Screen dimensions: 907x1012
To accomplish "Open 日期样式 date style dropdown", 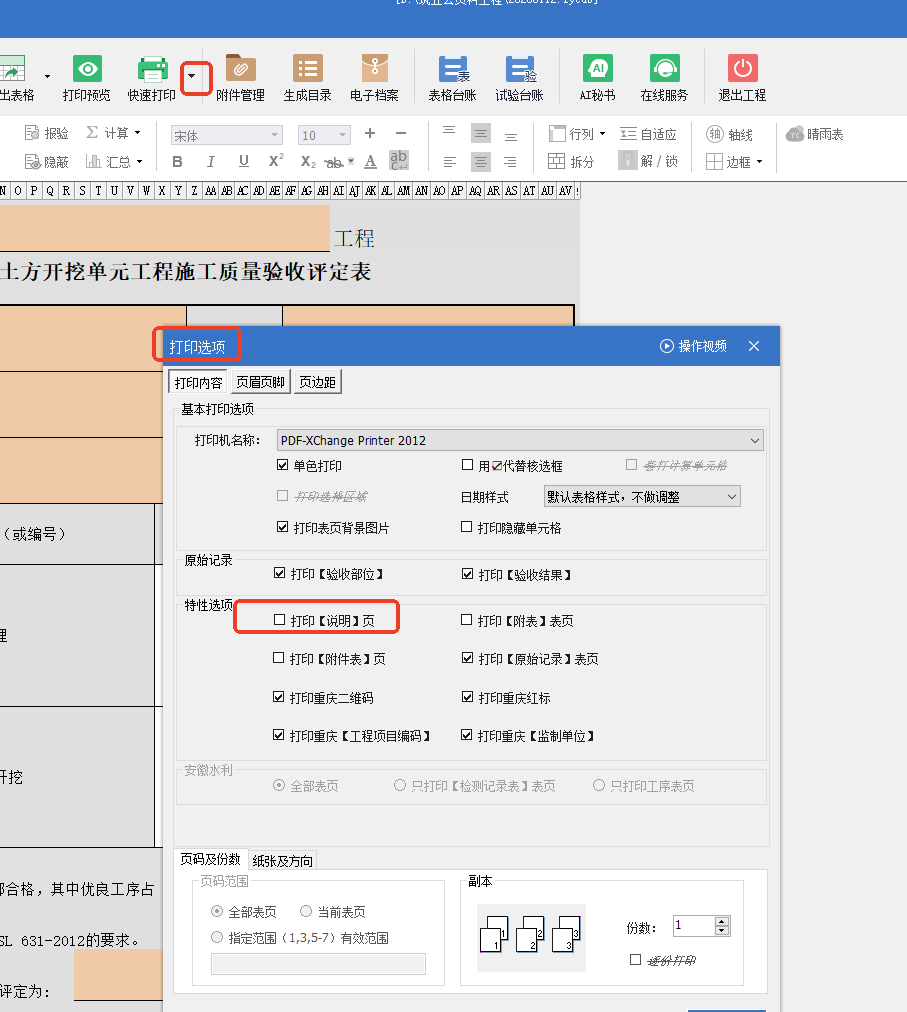I will [x=731, y=497].
